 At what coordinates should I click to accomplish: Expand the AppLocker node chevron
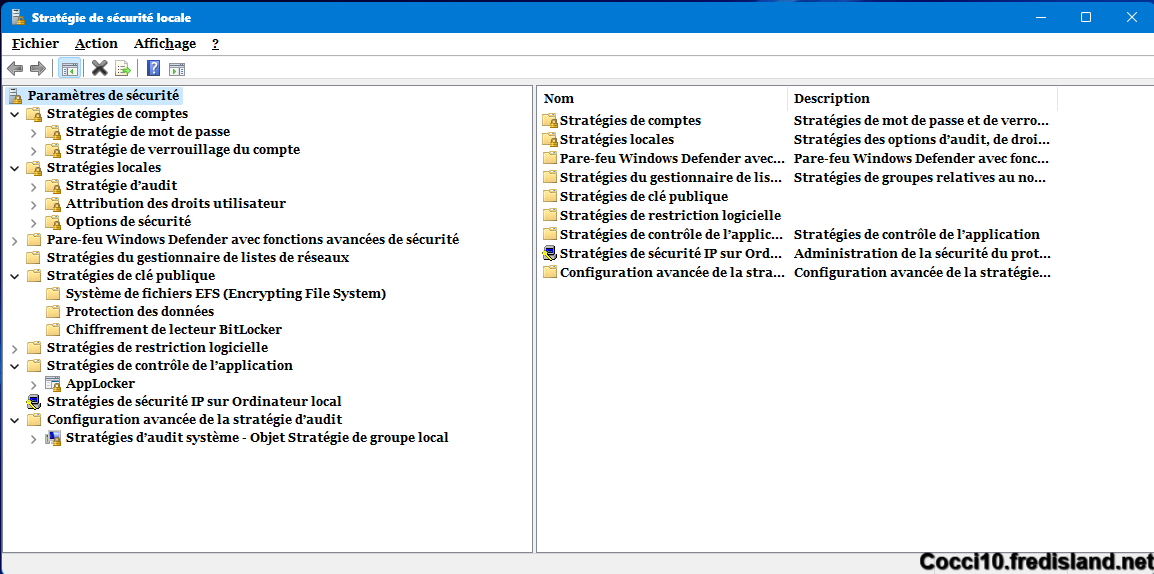(x=34, y=384)
